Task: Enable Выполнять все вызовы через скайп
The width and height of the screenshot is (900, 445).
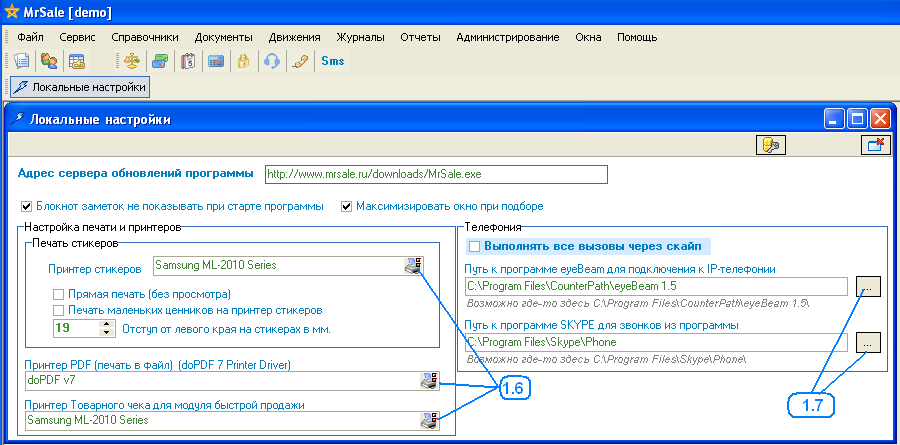Action: point(474,247)
